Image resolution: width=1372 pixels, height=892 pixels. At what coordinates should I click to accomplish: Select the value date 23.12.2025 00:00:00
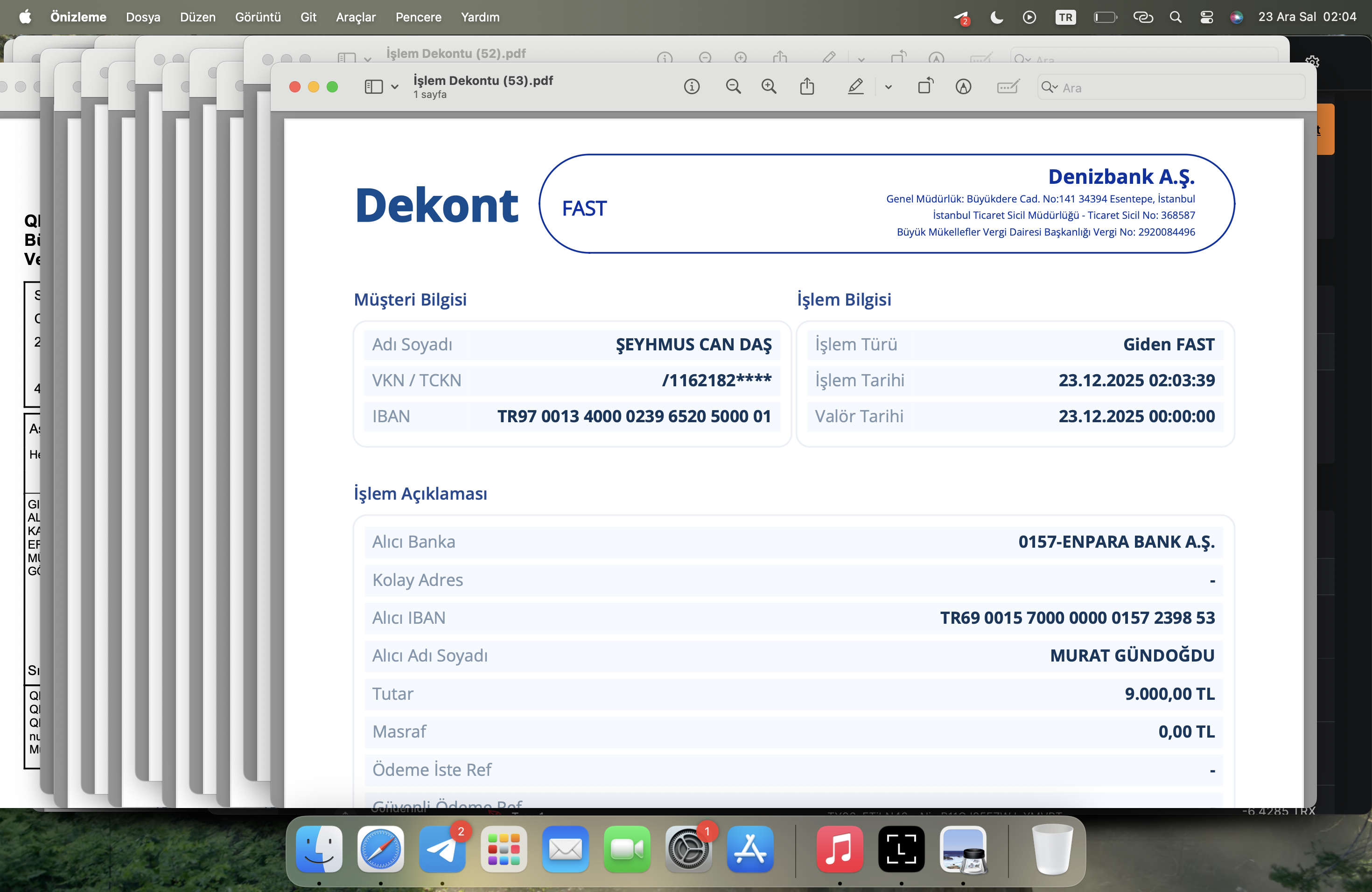[1137, 416]
